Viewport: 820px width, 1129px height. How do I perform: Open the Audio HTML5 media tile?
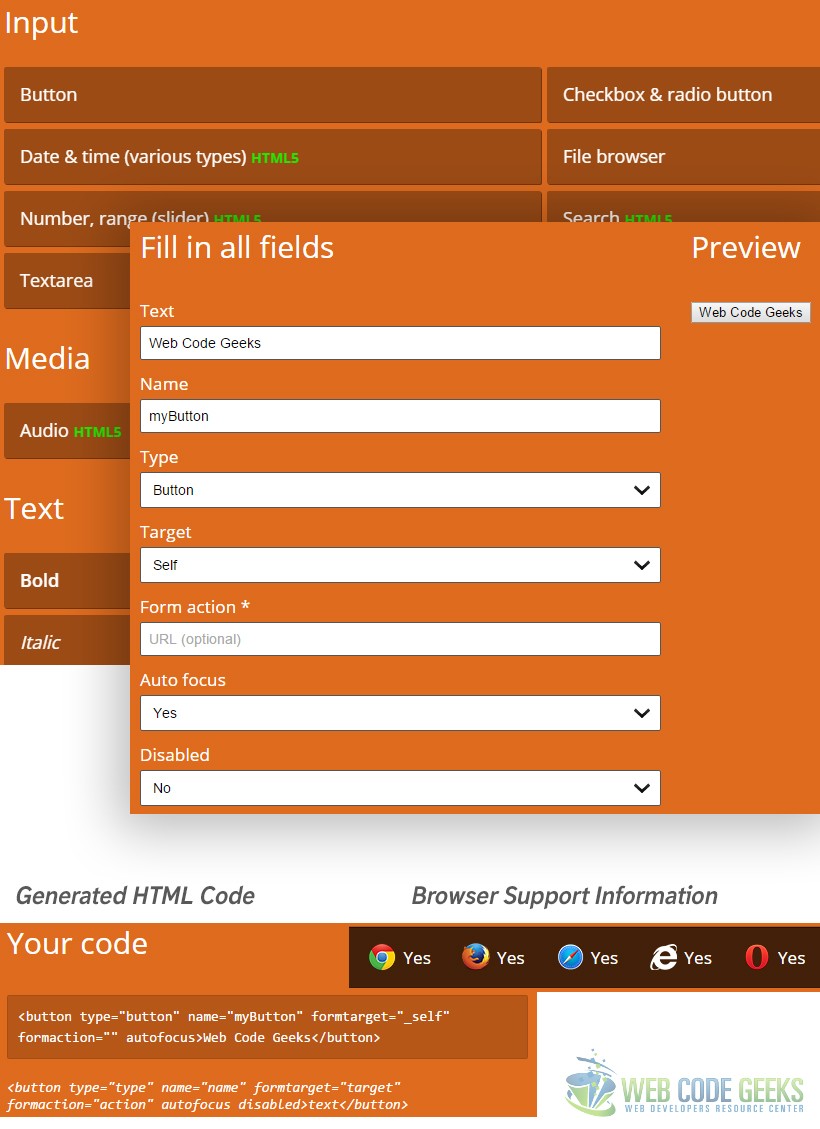tap(67, 431)
